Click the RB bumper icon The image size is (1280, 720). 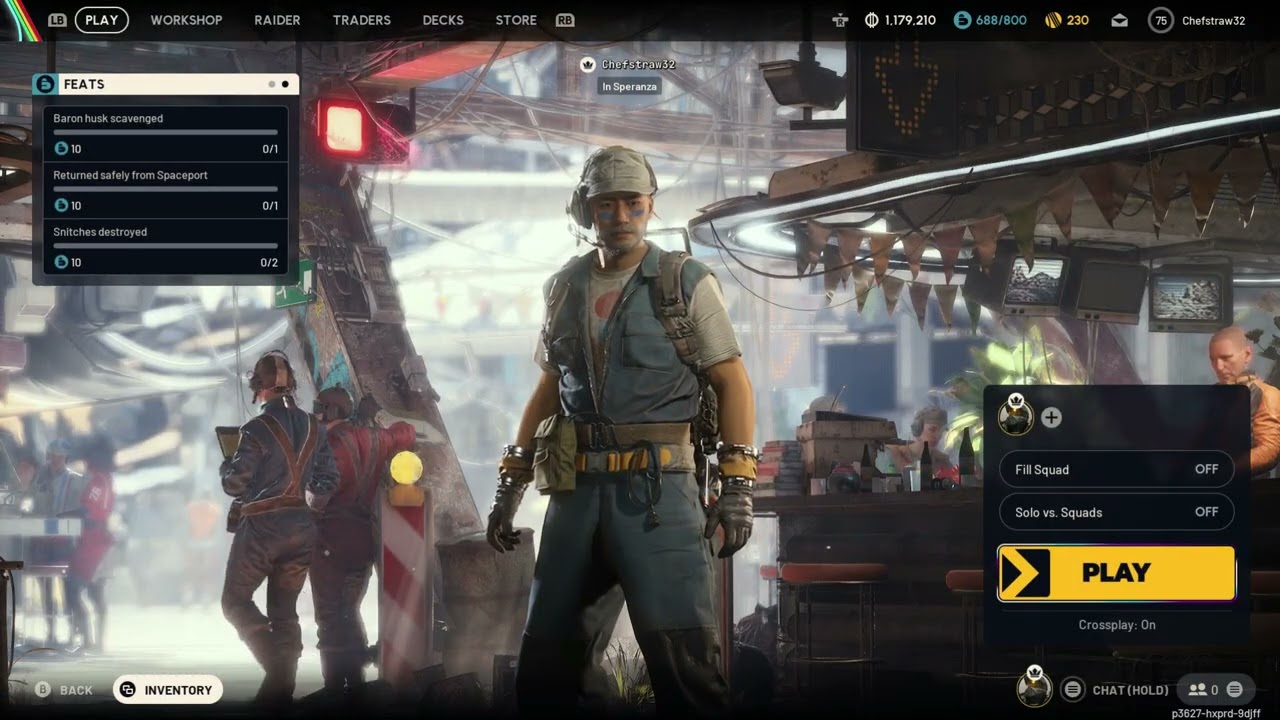565,20
